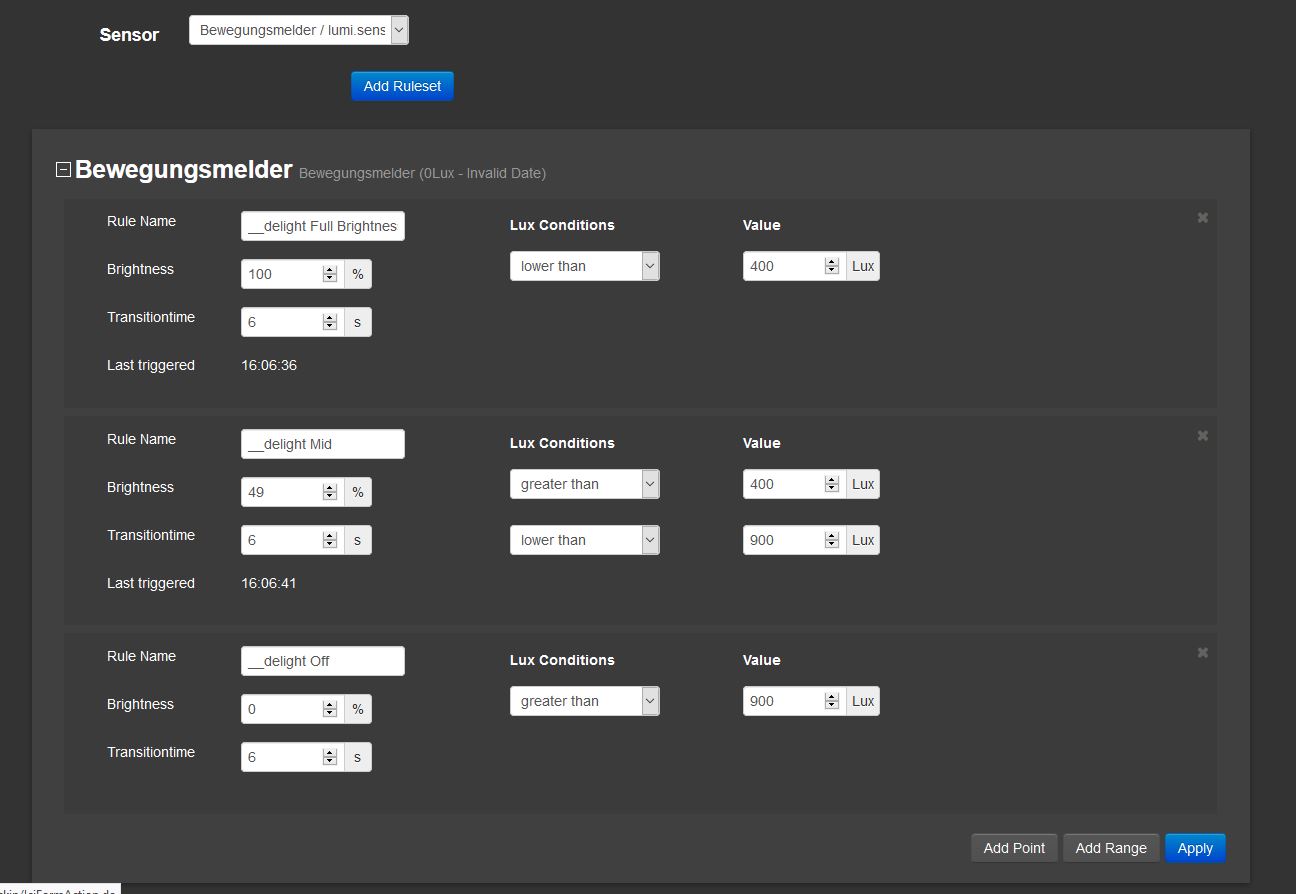
Task: Remove the __delight Off rule
Action: 1202,653
